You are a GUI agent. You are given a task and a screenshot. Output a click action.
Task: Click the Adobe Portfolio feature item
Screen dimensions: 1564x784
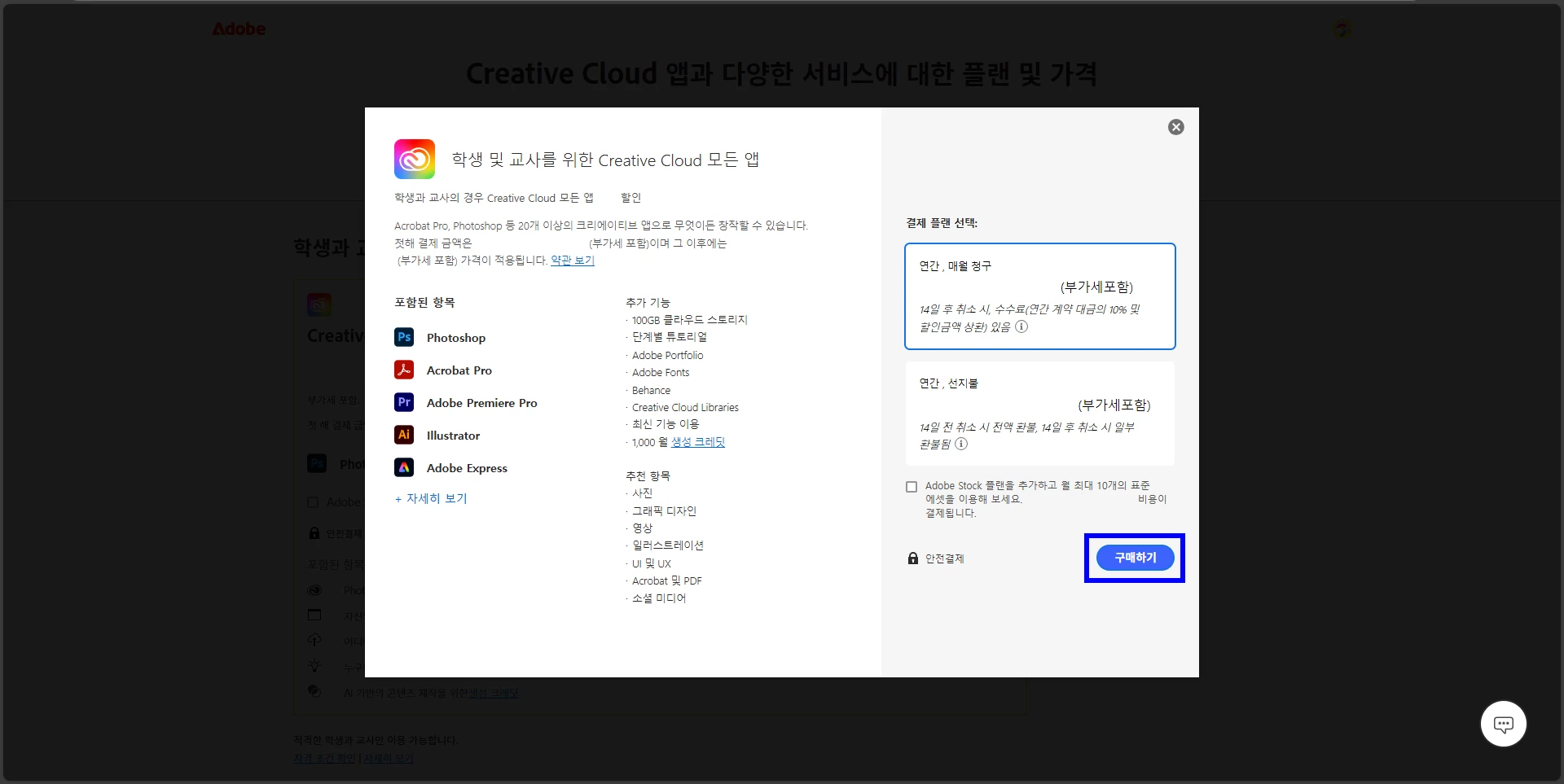[667, 355]
